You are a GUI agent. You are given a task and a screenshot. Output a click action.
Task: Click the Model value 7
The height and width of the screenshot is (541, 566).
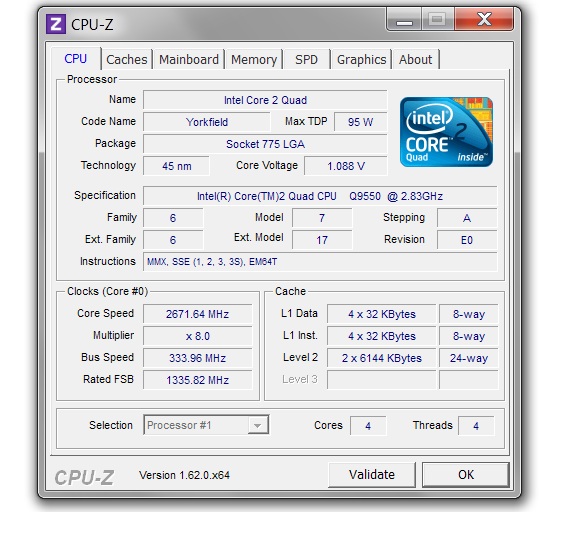pos(322,218)
